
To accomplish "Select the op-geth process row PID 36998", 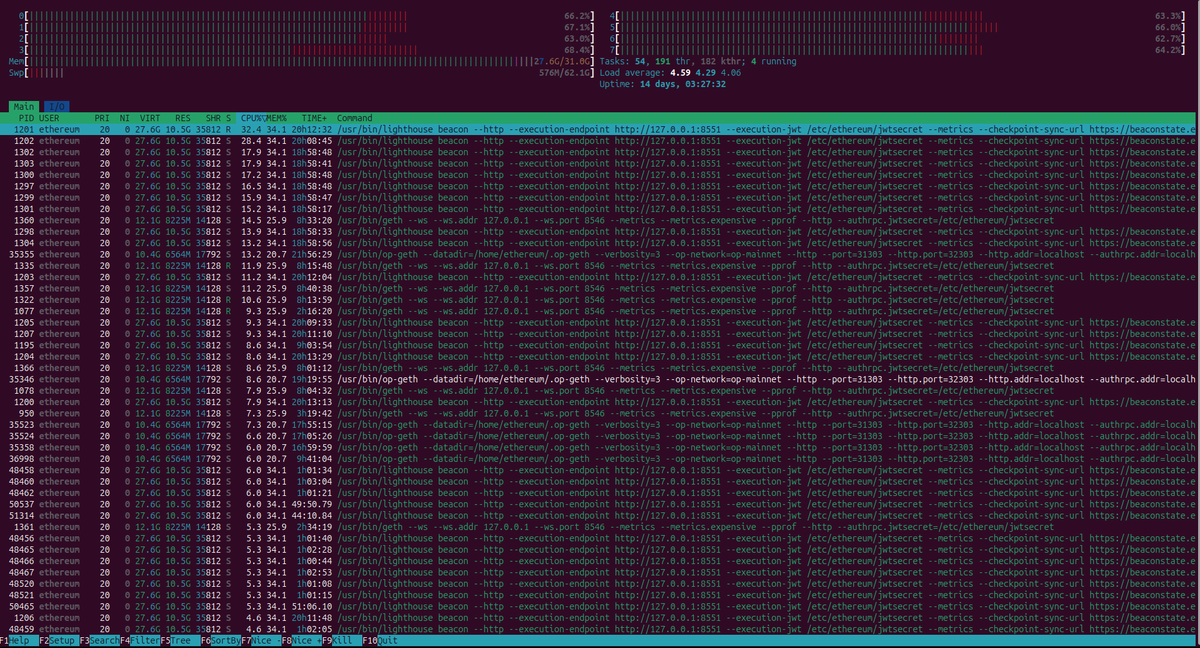I will click(600, 457).
